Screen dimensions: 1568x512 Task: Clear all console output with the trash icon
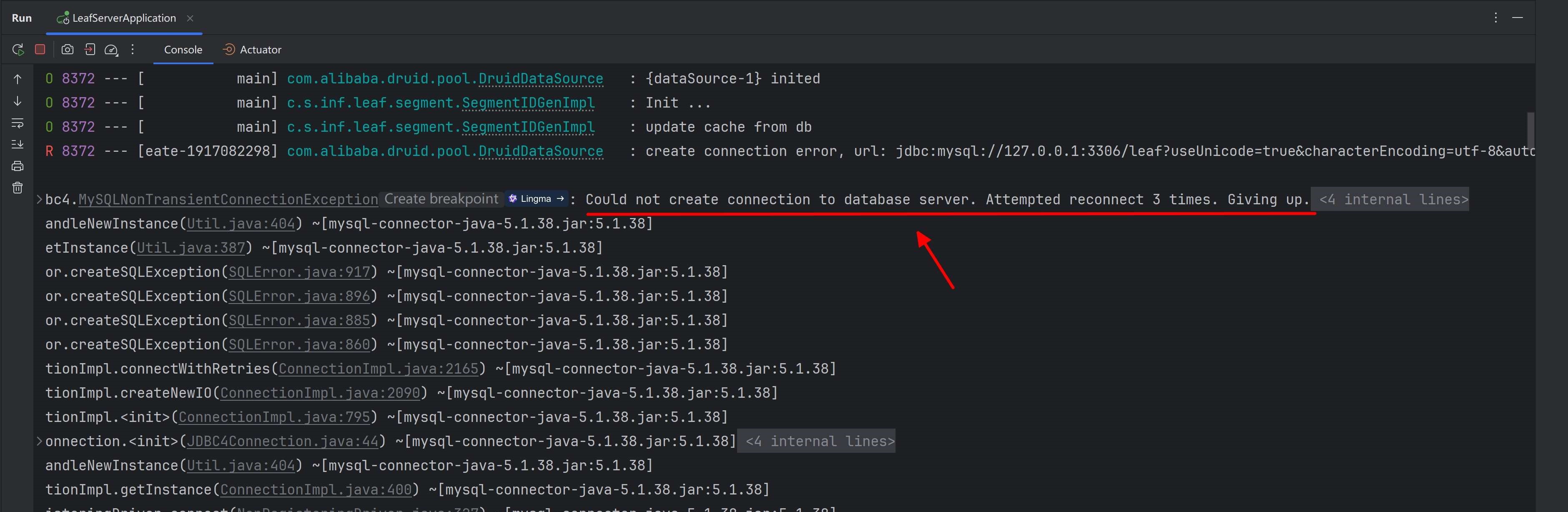[x=18, y=188]
